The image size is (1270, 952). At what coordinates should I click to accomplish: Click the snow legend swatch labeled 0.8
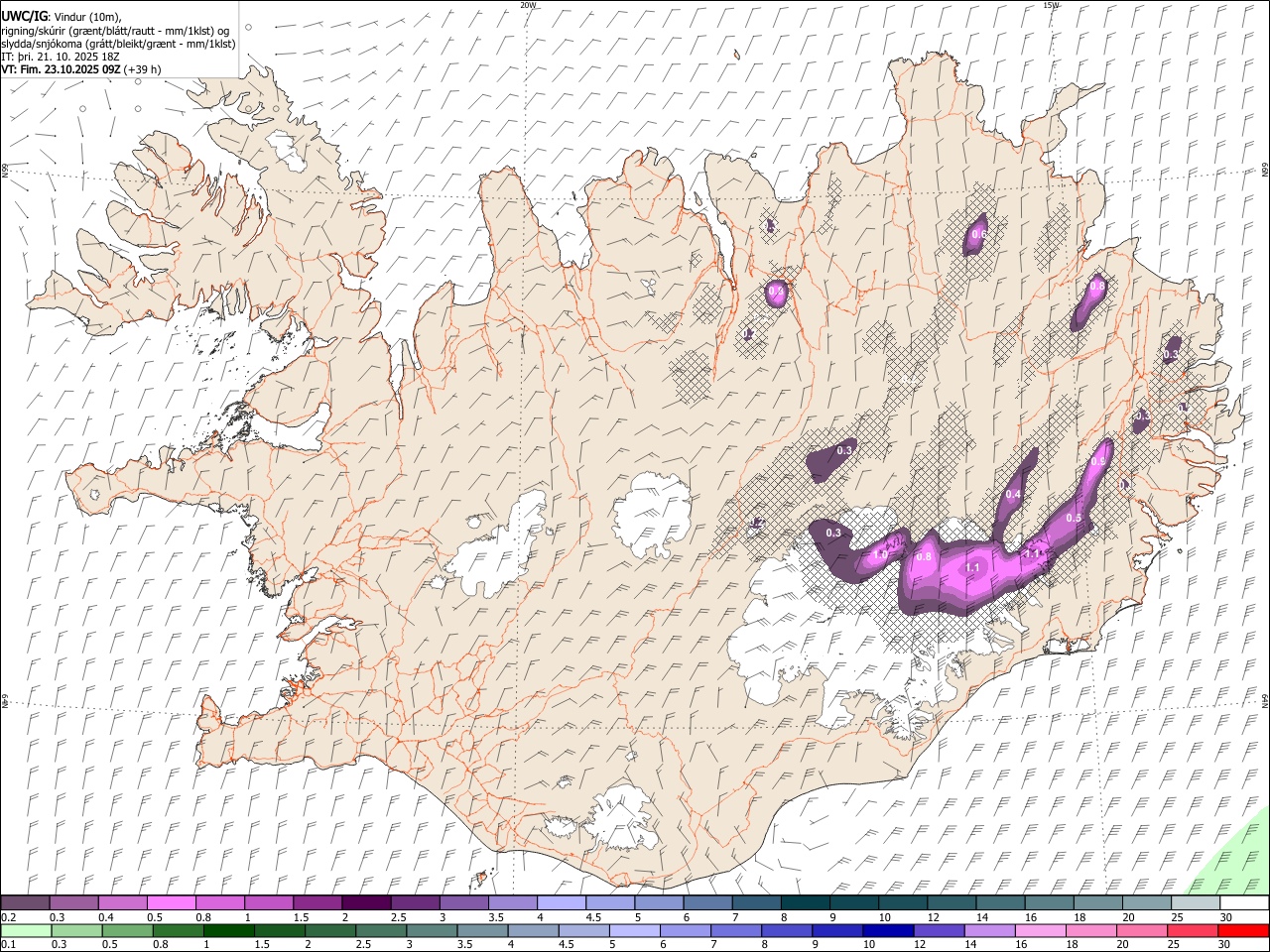pyautogui.click(x=220, y=902)
